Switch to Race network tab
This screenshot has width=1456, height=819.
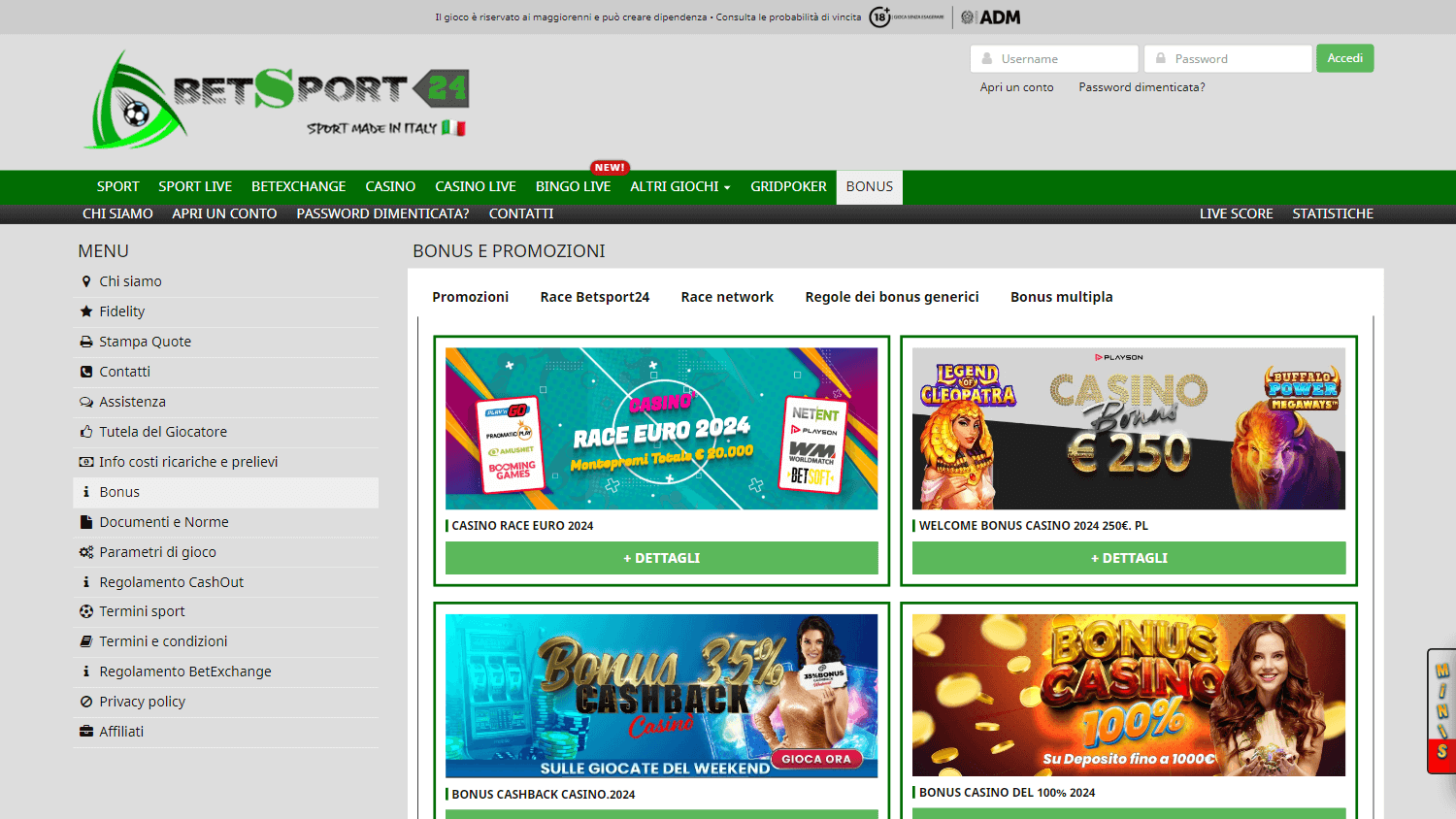[x=727, y=297]
